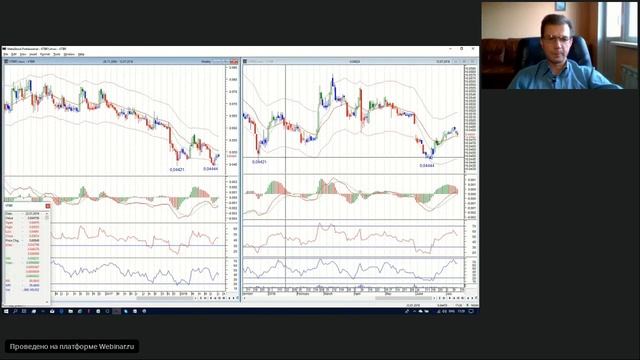Click the 0.04444 label on left chart
The height and width of the screenshot is (360, 640).
pos(211,169)
